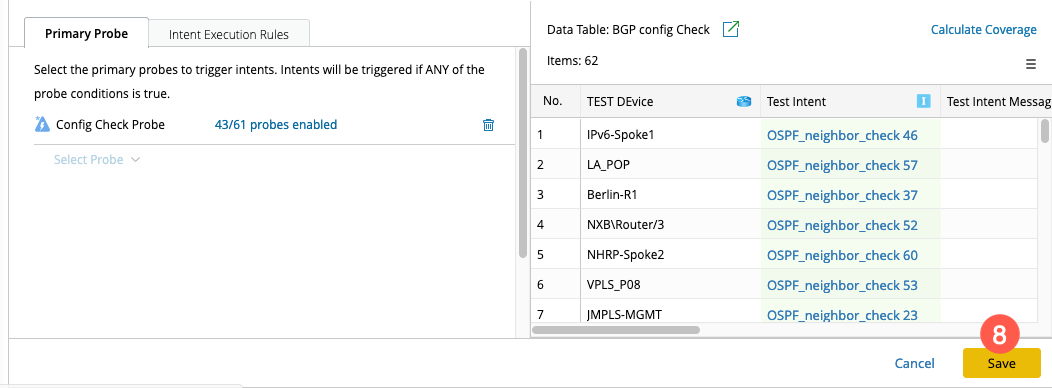Screen dimensions: 1052x388
Task: Click the Config Check Probe lightning icon
Action: pyautogui.click(x=42, y=124)
